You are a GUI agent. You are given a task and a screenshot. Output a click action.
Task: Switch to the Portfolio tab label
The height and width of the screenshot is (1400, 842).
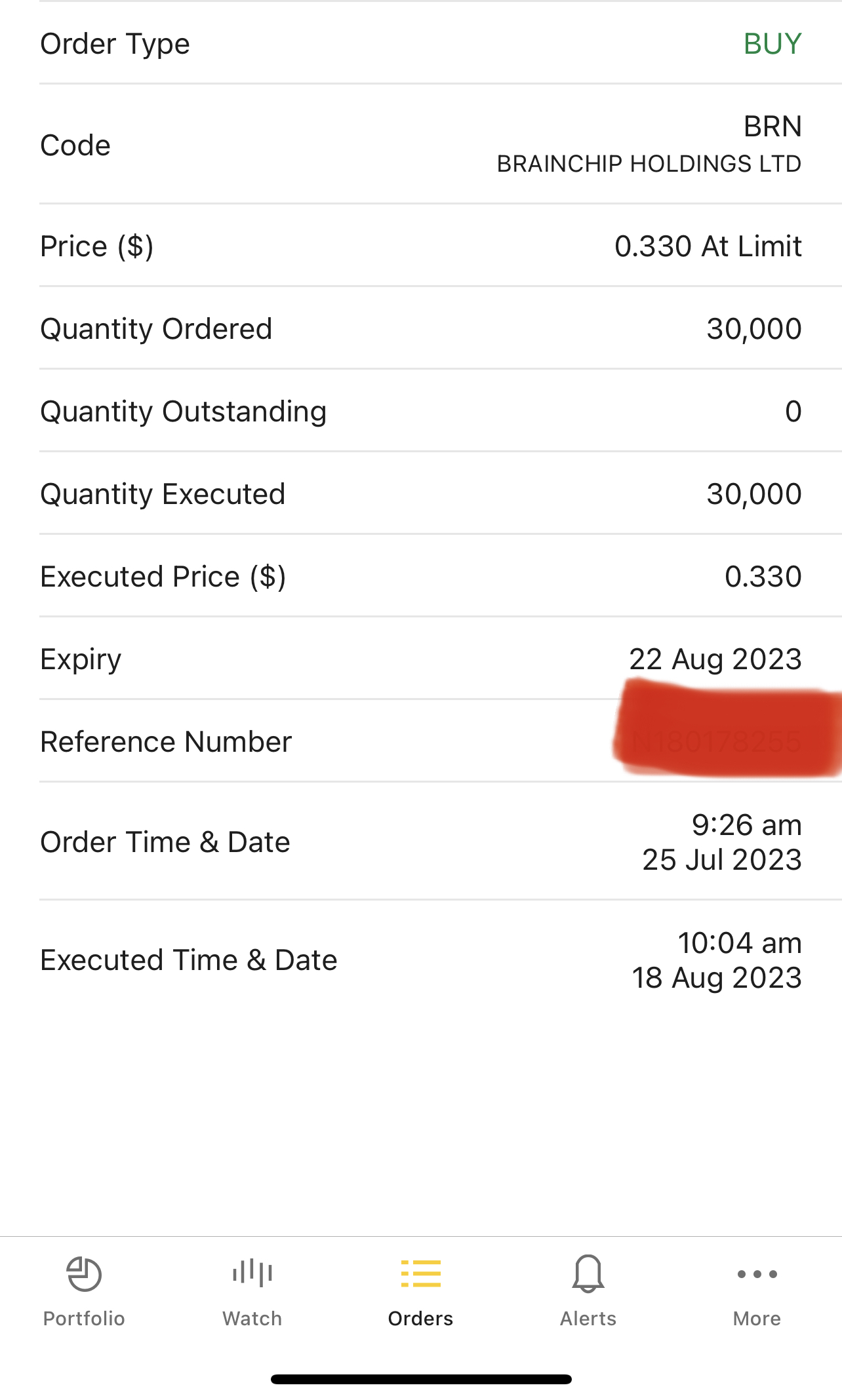click(x=84, y=1319)
